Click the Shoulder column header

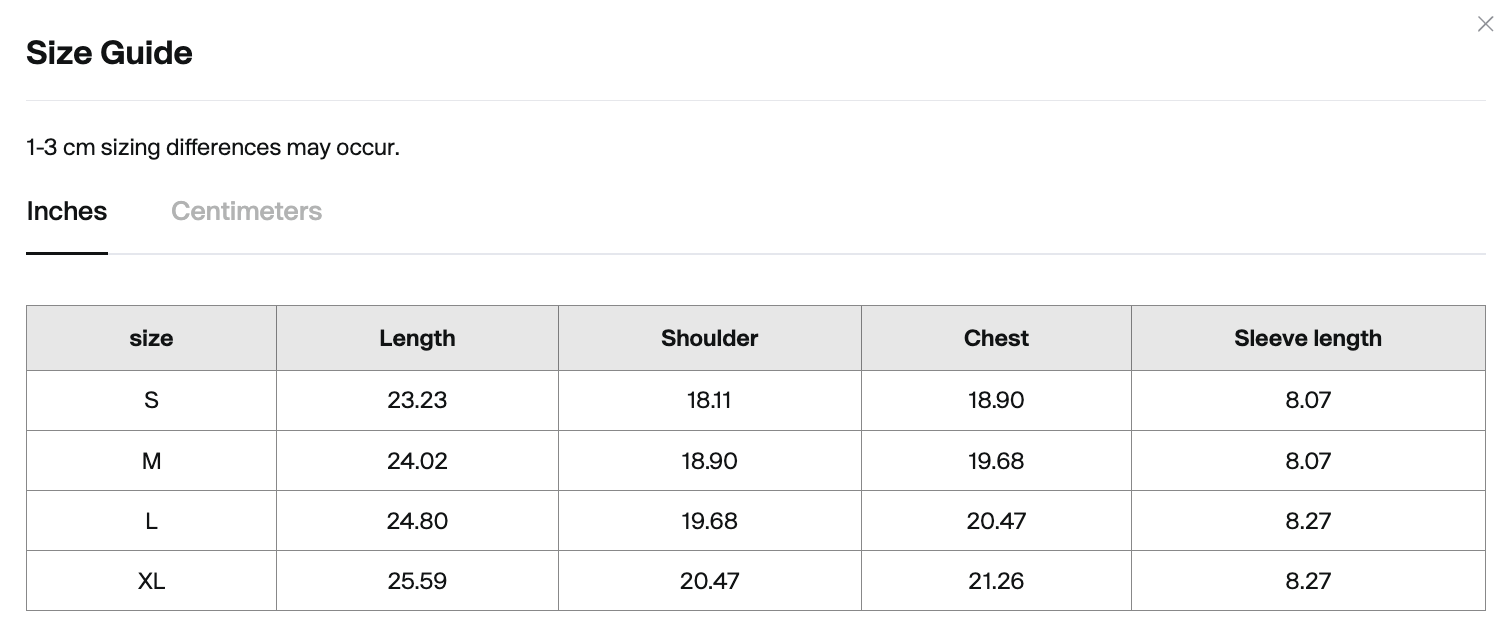click(710, 338)
